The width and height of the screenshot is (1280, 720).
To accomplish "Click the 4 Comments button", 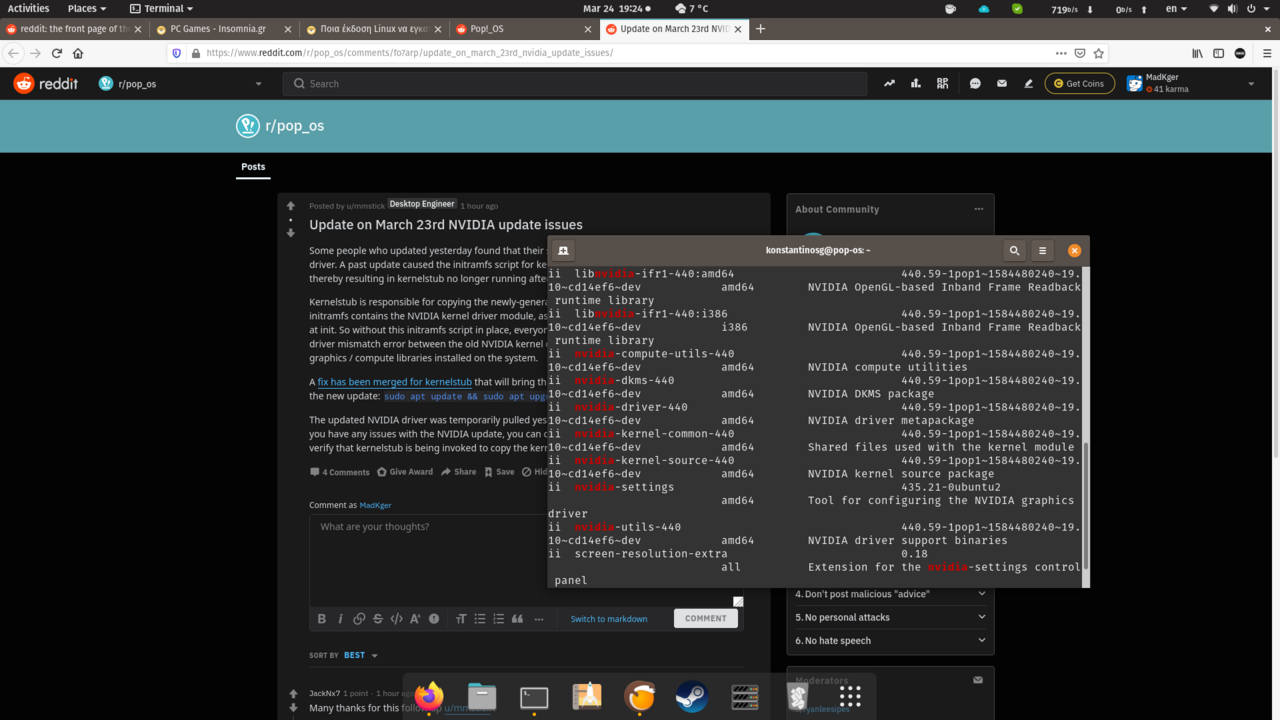I will pyautogui.click(x=339, y=472).
